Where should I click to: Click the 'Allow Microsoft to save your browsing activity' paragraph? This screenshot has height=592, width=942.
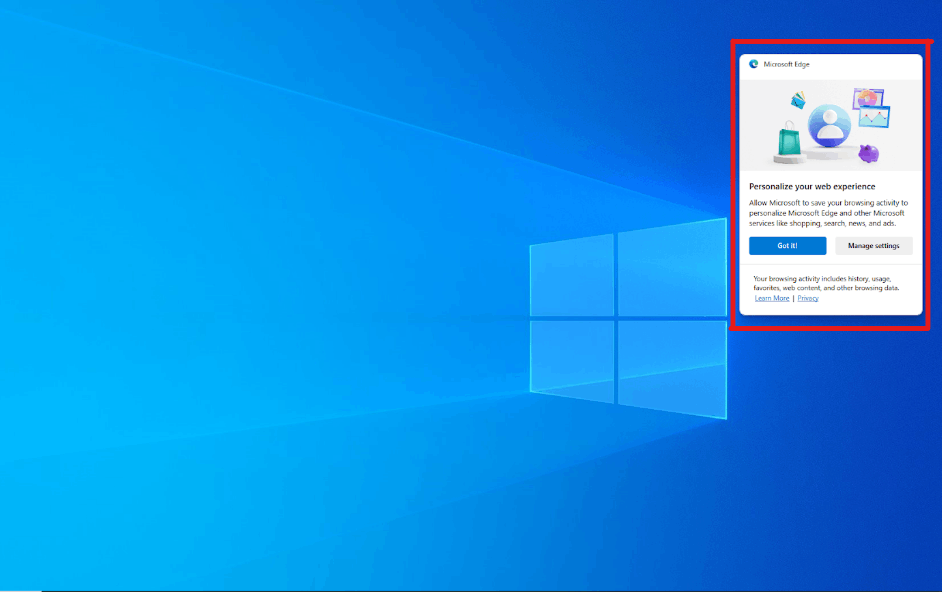(828, 213)
